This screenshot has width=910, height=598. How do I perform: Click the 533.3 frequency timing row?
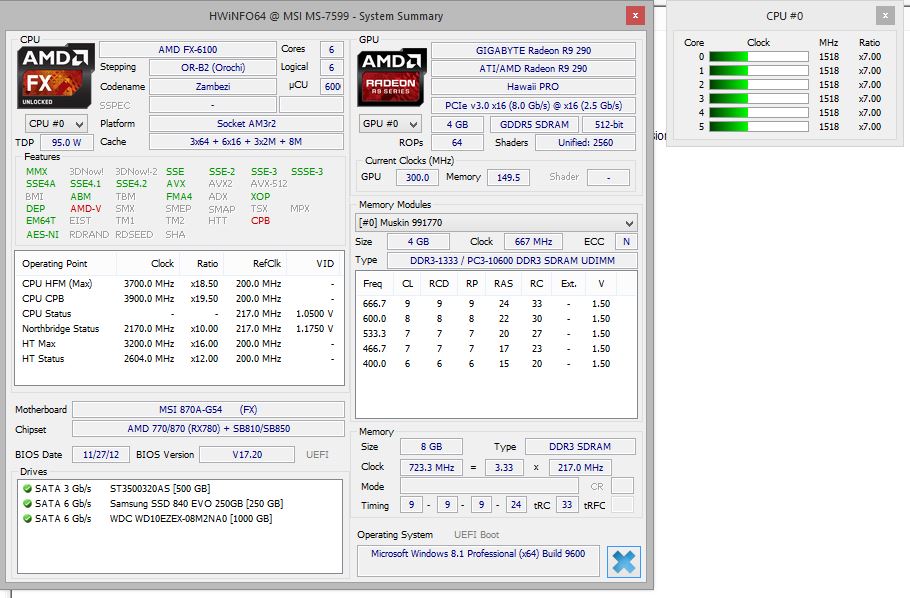496,333
